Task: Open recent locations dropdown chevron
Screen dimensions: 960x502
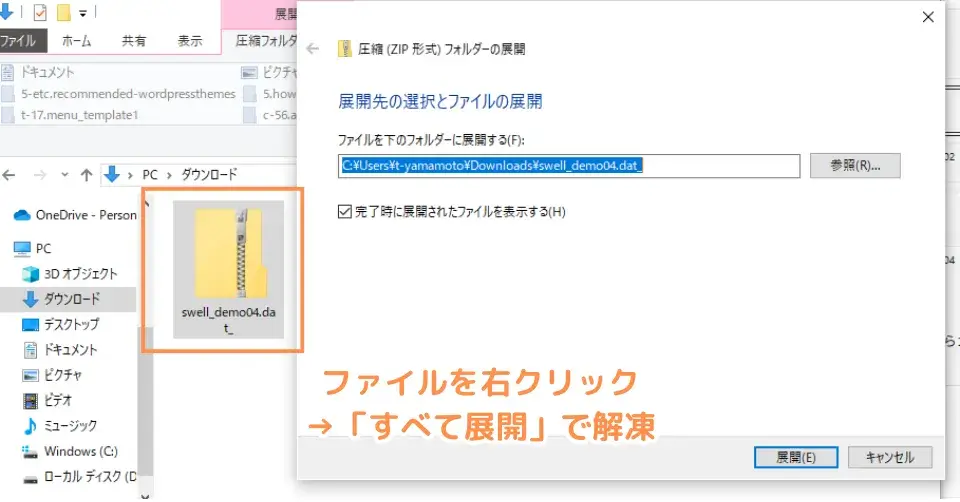Action: pos(64,176)
